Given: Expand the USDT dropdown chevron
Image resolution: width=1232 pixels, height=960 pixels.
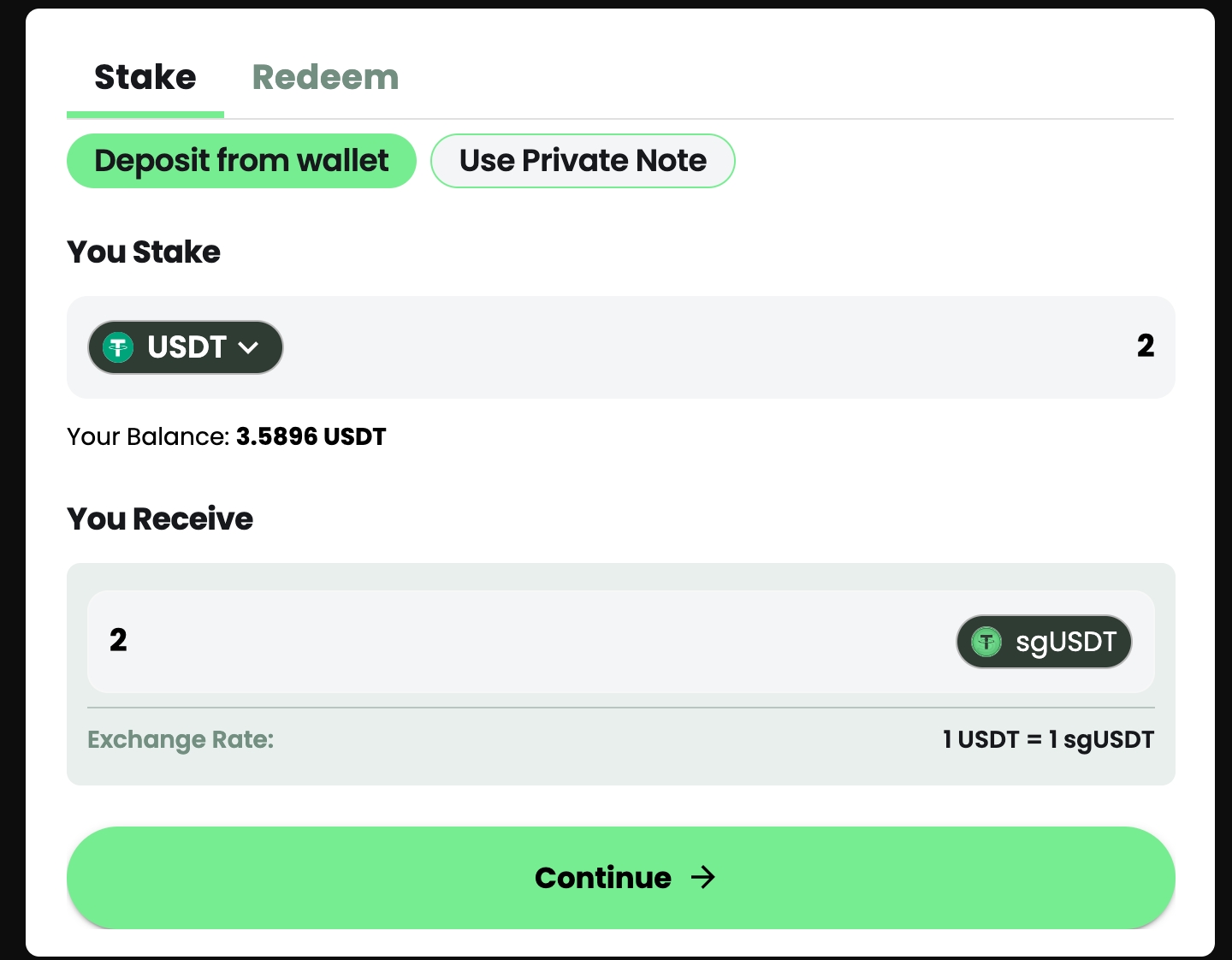Looking at the screenshot, I should point(248,347).
